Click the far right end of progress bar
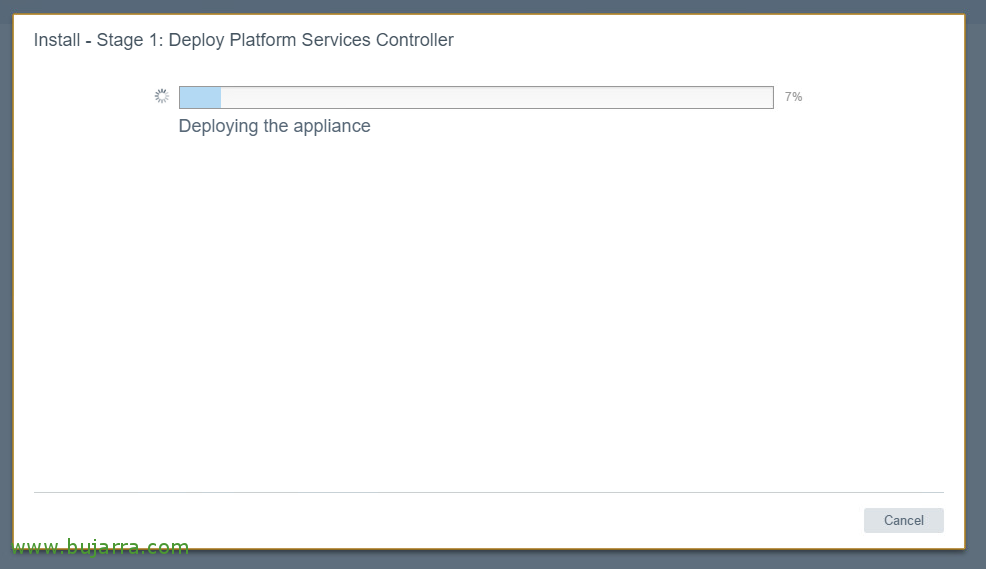 coord(768,97)
